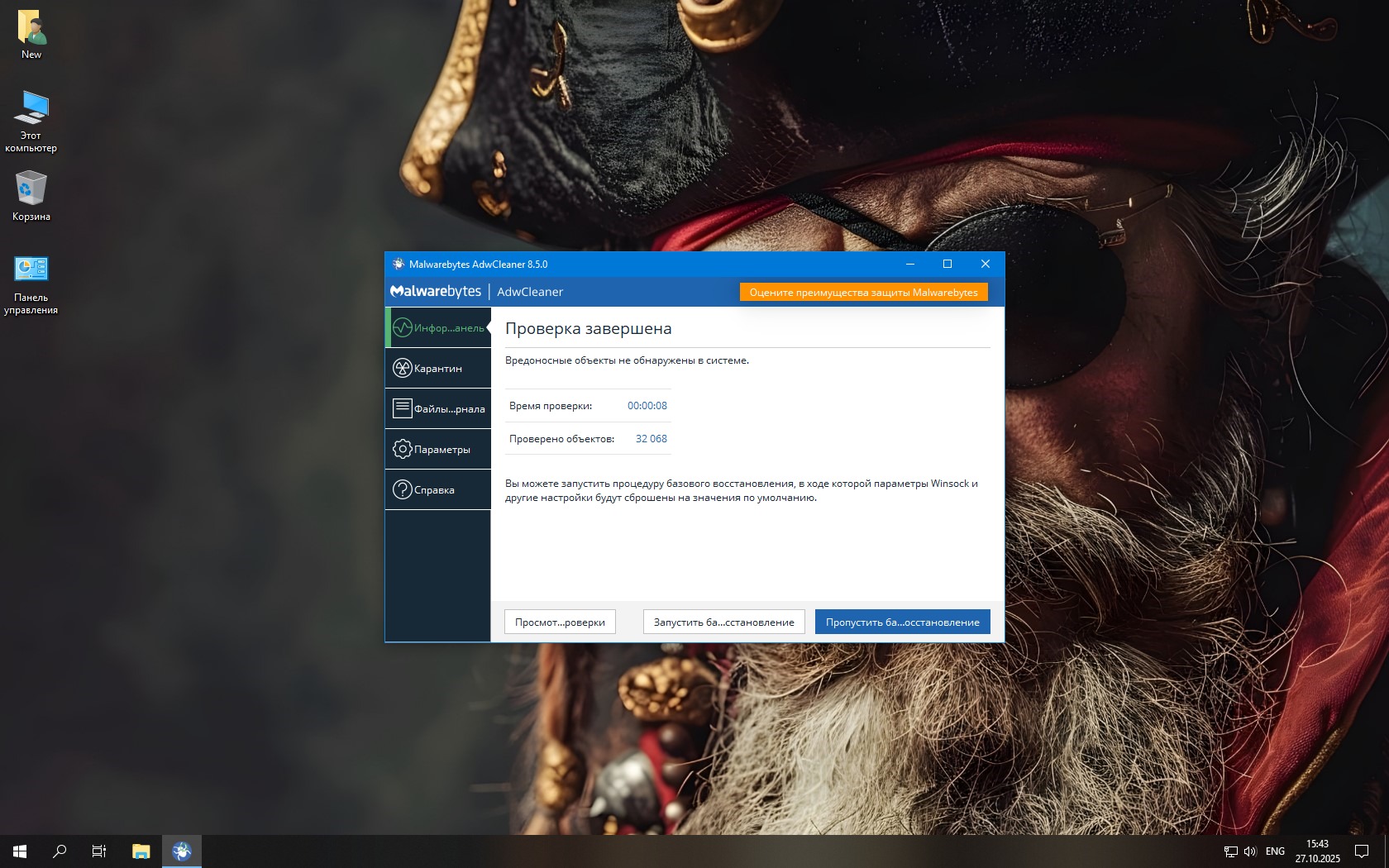
Task: Click the Проверка завершена heading
Action: pos(589,328)
